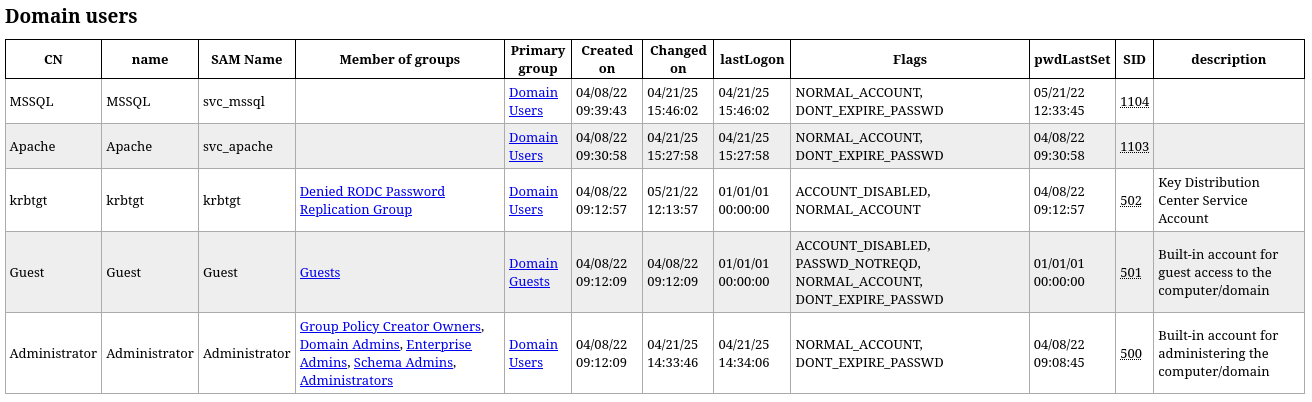Click SID 501 abbreviation
Image resolution: width=1312 pixels, height=402 pixels.
1131,272
